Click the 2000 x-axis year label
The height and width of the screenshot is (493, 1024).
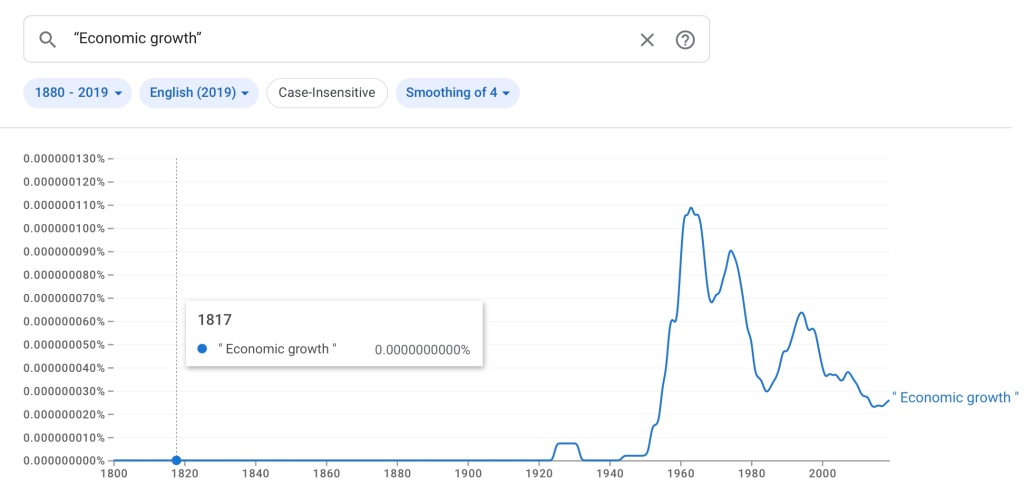point(822,473)
